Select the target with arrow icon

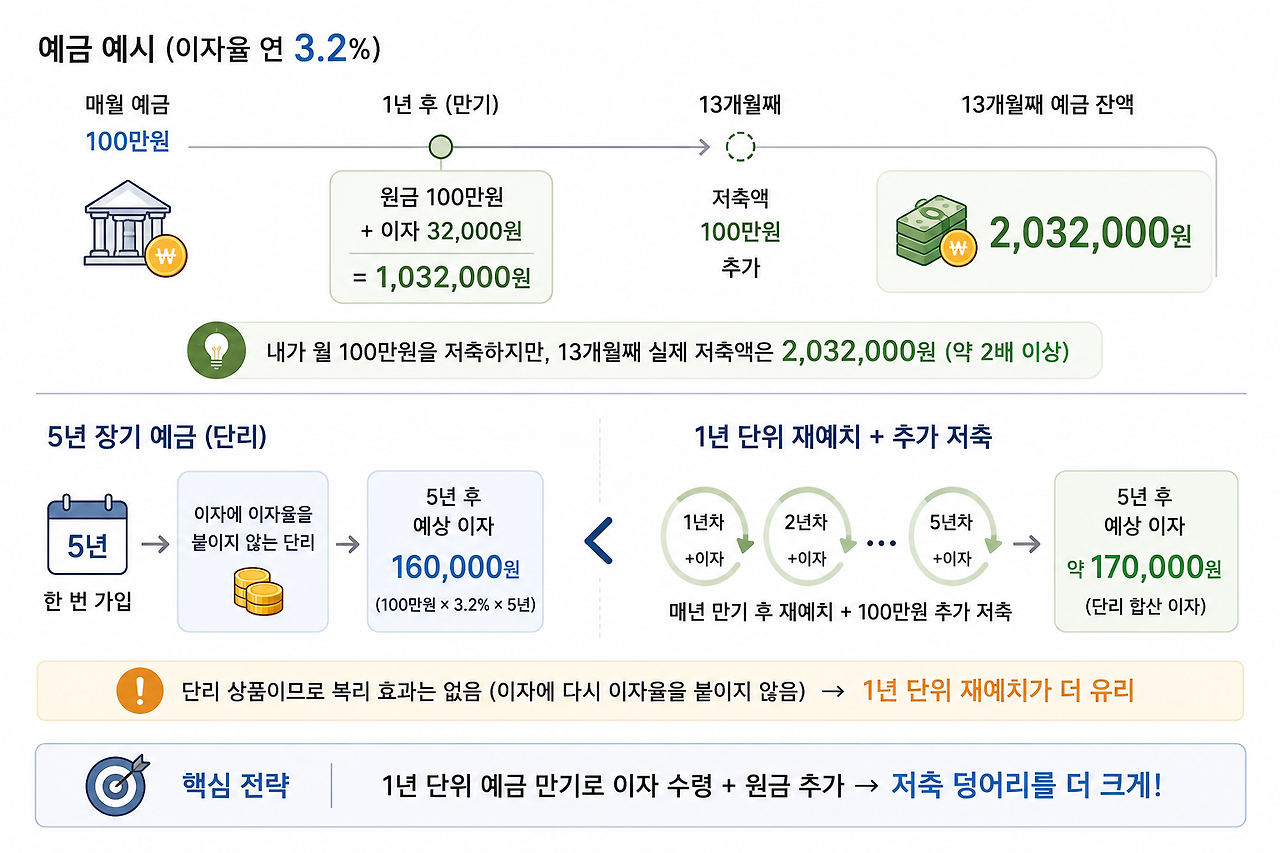pos(116,785)
